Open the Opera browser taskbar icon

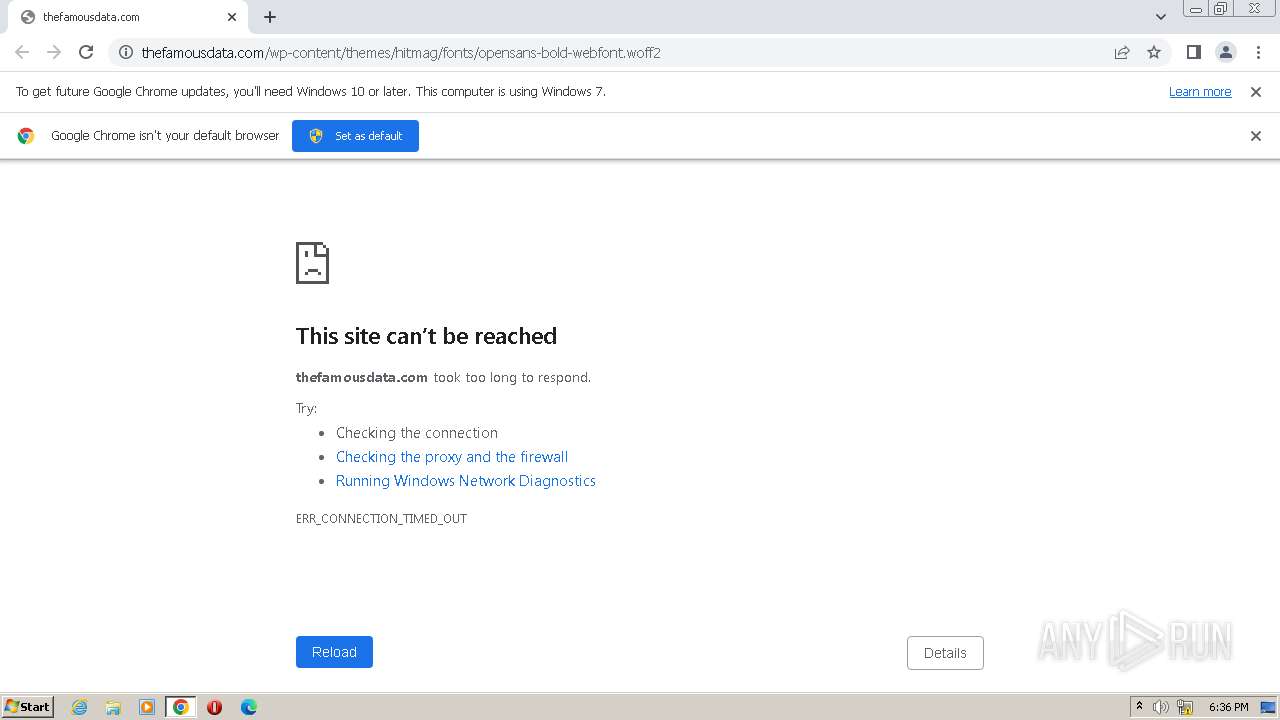coord(214,707)
